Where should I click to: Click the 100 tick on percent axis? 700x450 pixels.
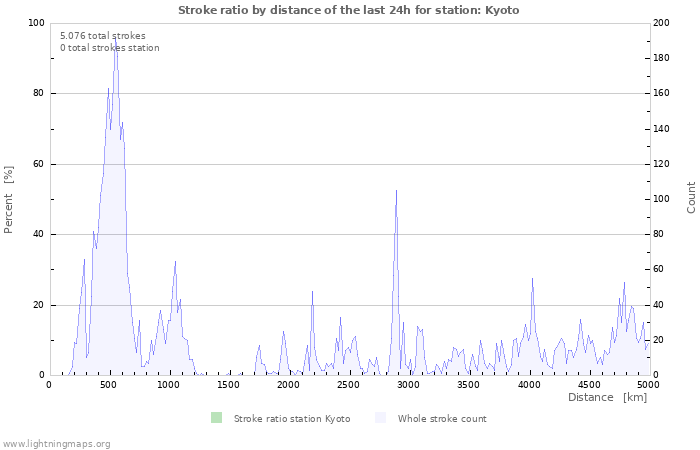point(35,23)
